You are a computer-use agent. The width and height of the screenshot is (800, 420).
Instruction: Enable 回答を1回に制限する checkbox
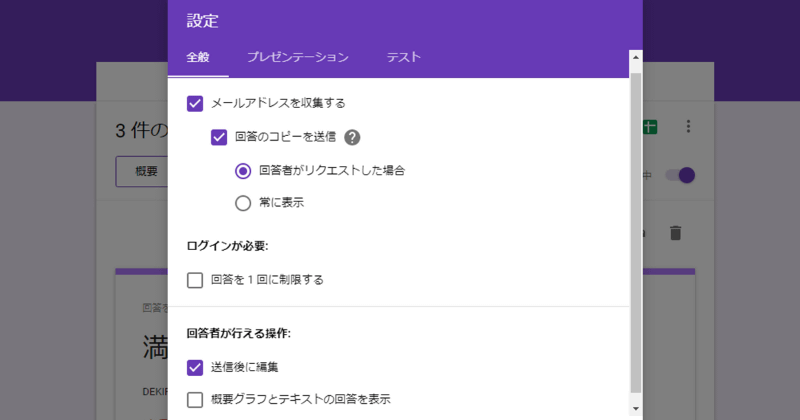tap(195, 280)
